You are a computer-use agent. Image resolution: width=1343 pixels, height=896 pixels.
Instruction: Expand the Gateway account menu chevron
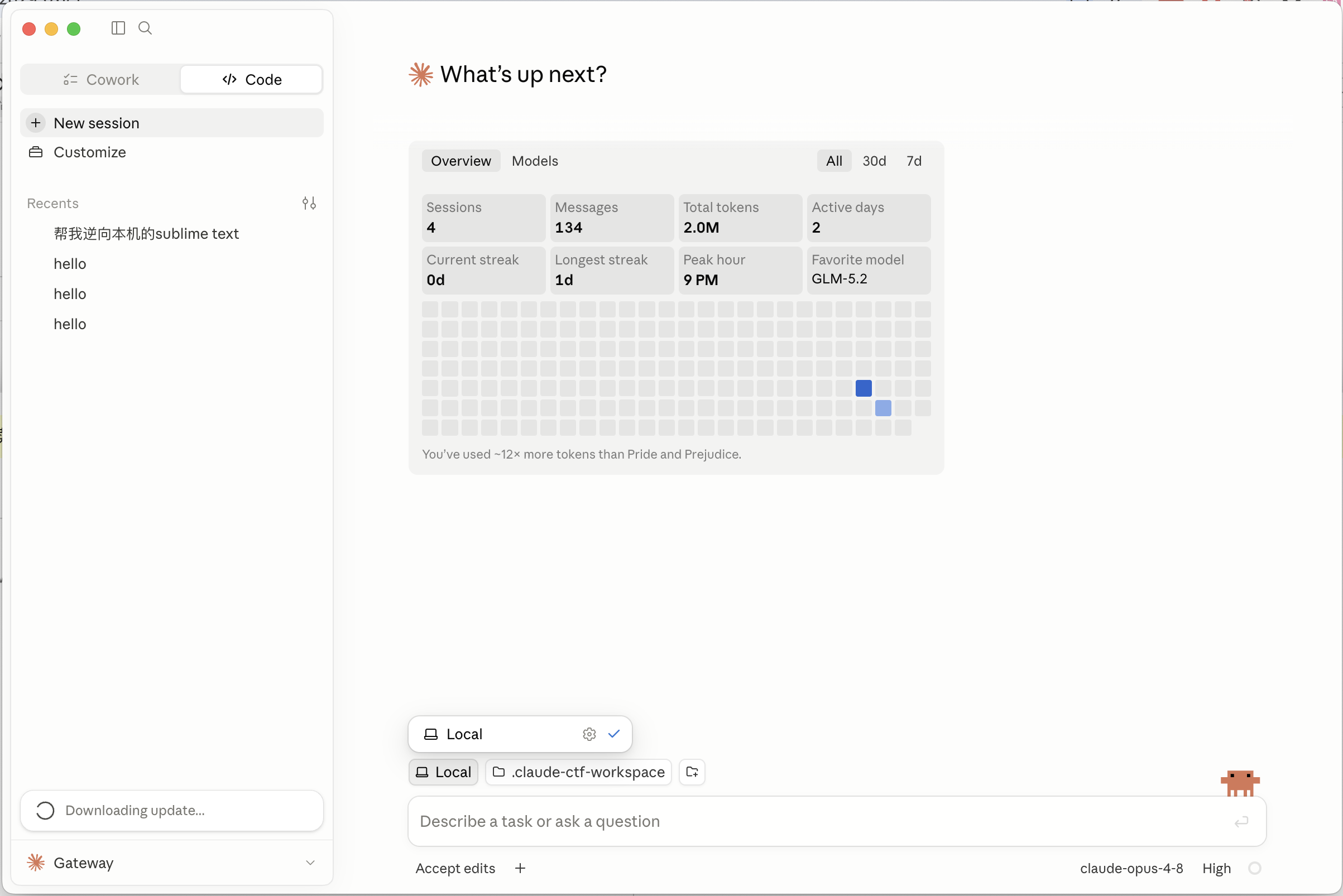click(310, 863)
